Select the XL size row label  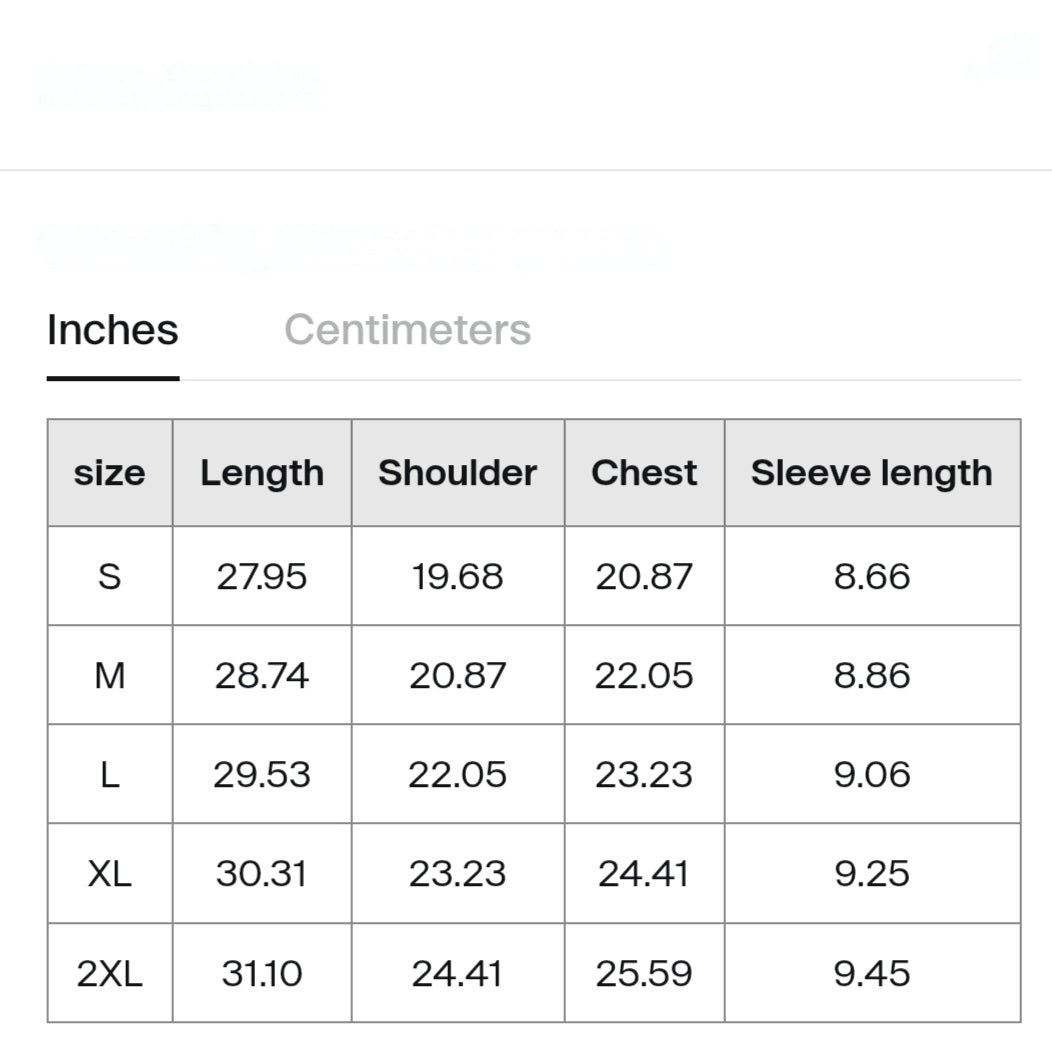click(110, 874)
